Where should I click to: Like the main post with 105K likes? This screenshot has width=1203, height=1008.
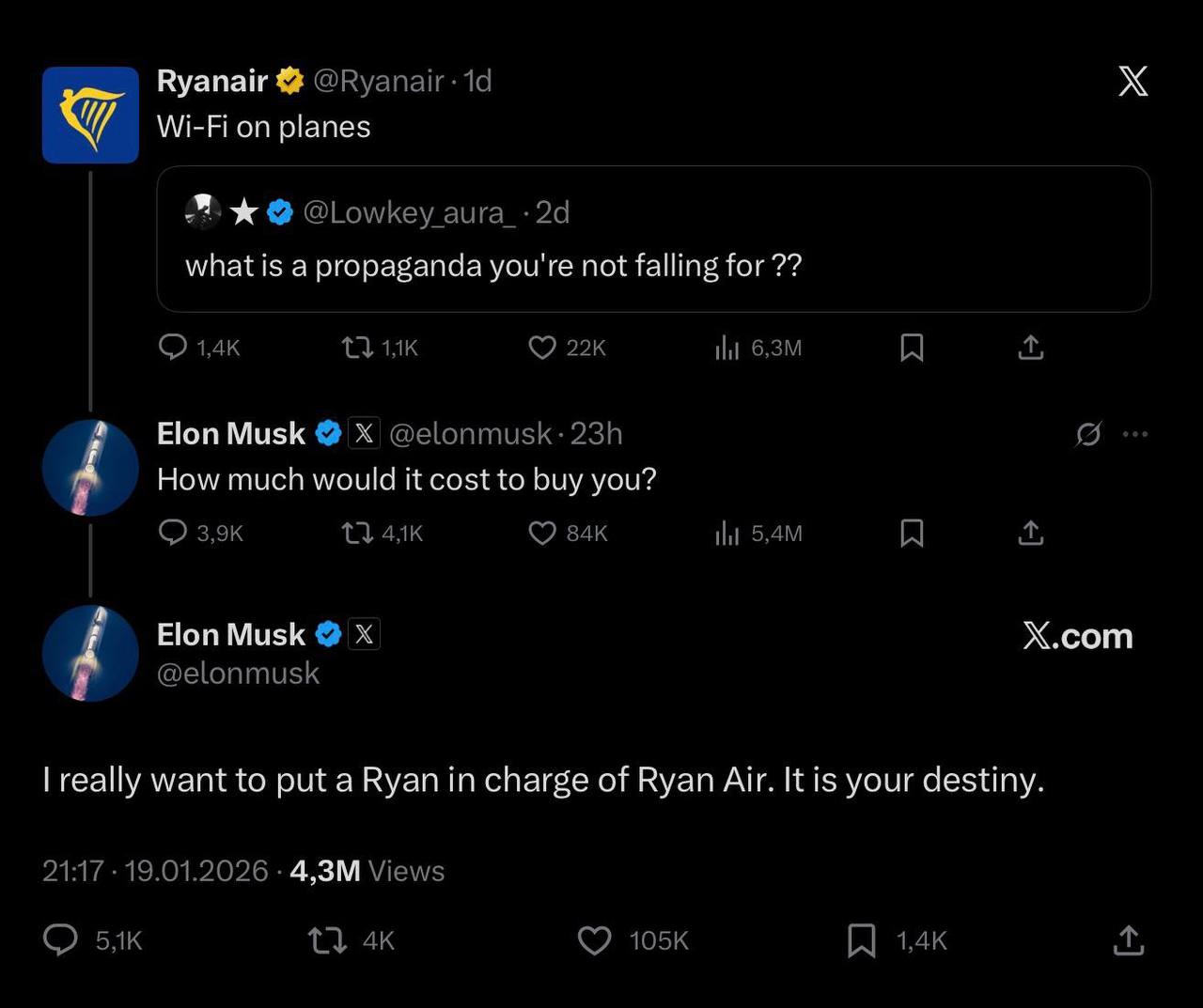594,939
